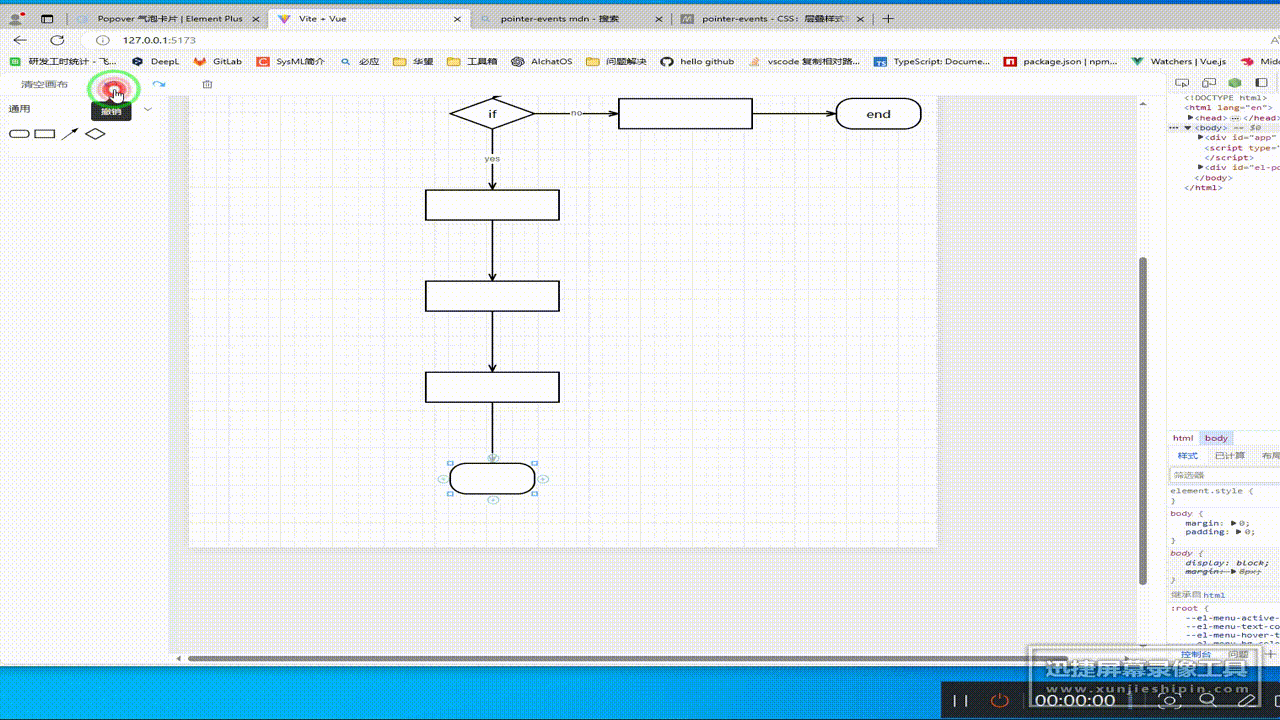Stop recording with red power icon
The width and height of the screenshot is (1280, 720).
999,700
